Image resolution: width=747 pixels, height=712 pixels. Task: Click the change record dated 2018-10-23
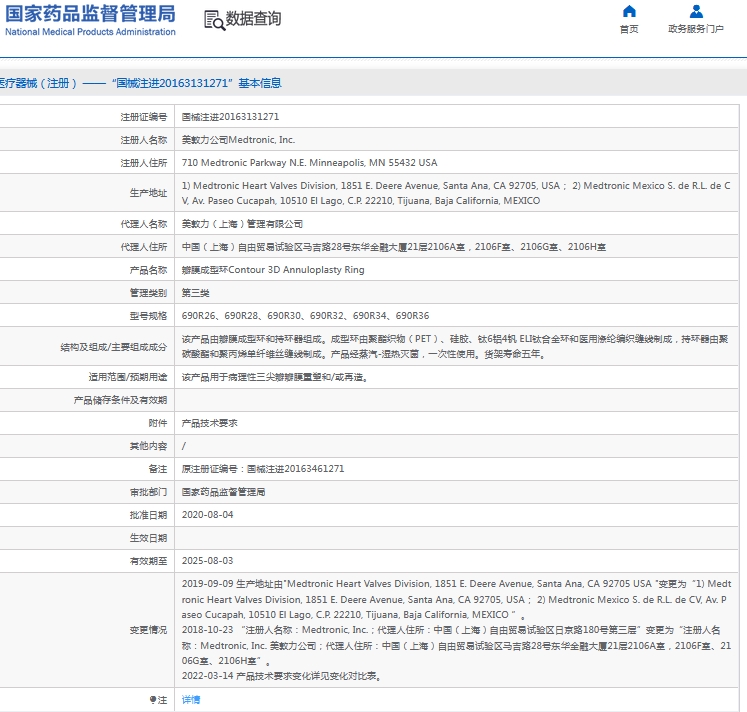tap(456, 645)
